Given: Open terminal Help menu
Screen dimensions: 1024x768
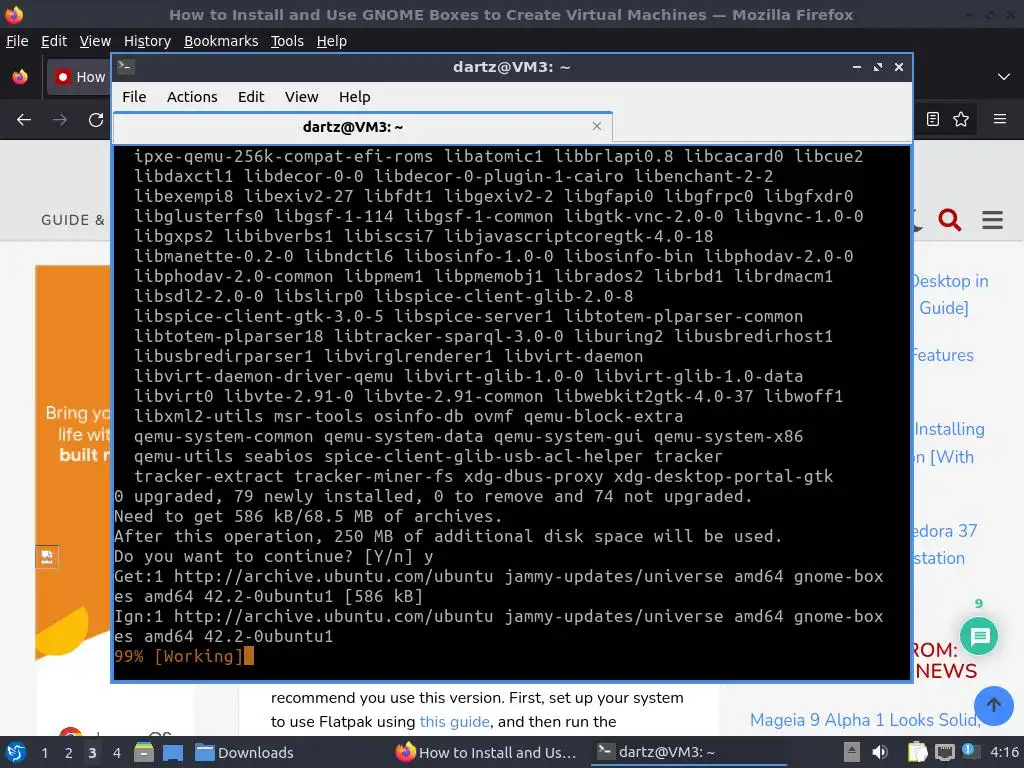Looking at the screenshot, I should (355, 97).
